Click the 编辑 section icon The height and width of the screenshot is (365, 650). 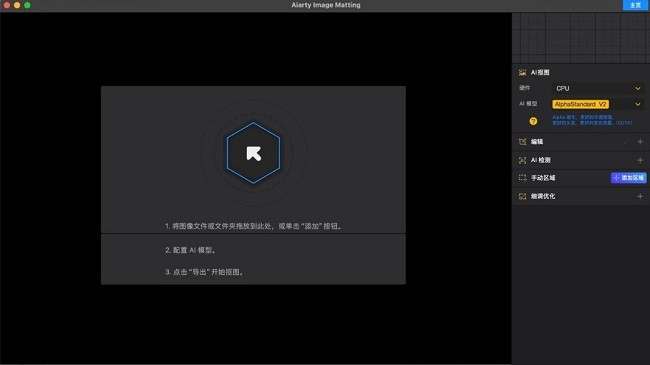click(522, 142)
